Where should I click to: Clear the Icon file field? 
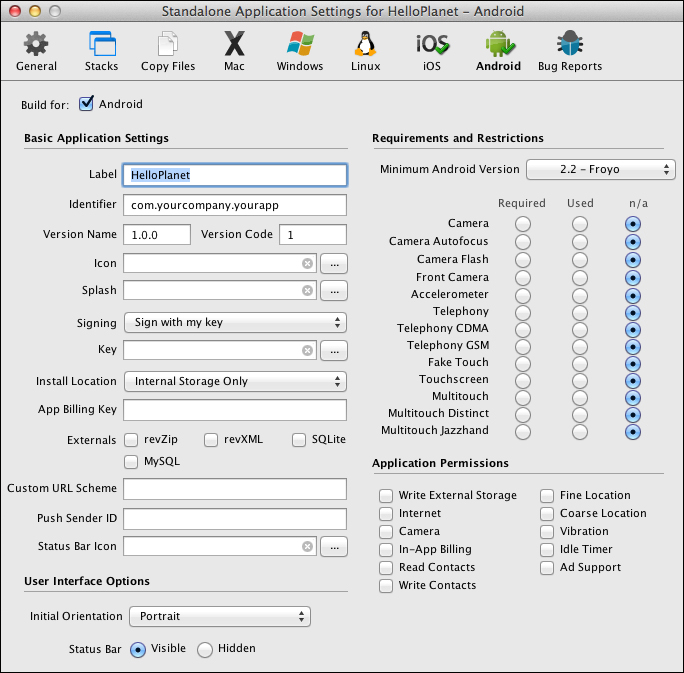coord(308,263)
